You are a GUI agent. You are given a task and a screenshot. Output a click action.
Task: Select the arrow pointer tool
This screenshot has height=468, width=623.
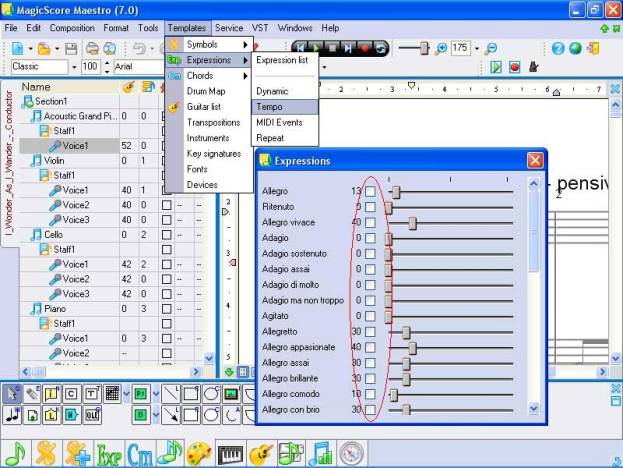pyautogui.click(x=12, y=394)
